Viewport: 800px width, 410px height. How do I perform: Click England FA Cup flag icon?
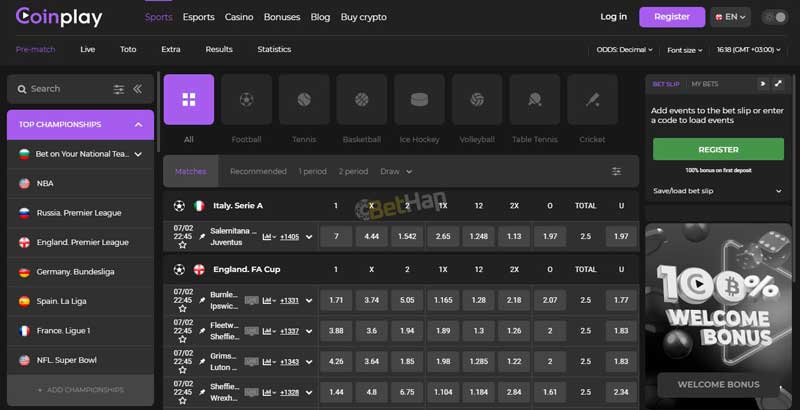tap(199, 269)
